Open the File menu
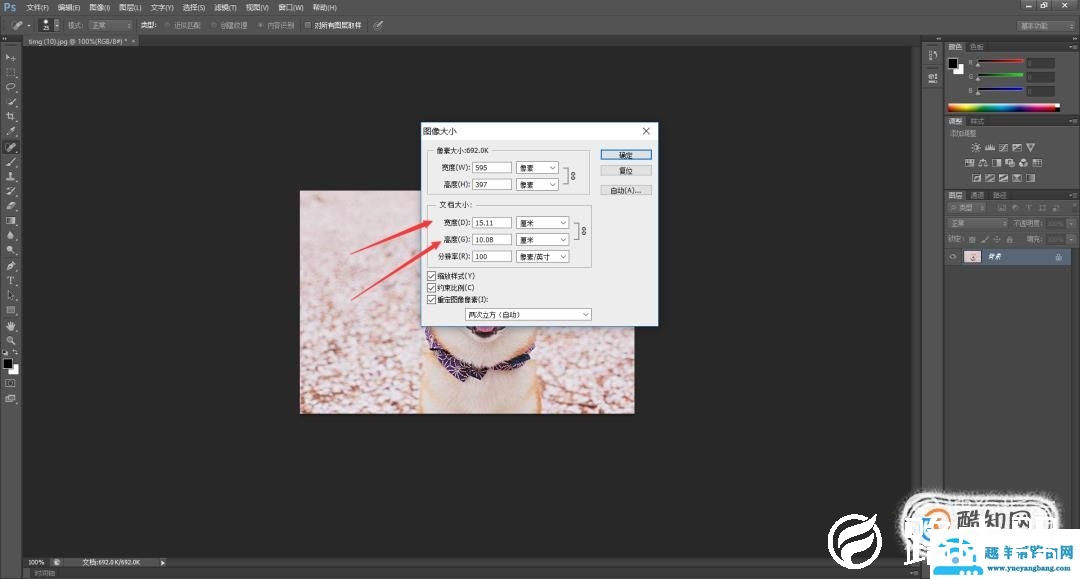The width and height of the screenshot is (1080, 579). coord(37,8)
